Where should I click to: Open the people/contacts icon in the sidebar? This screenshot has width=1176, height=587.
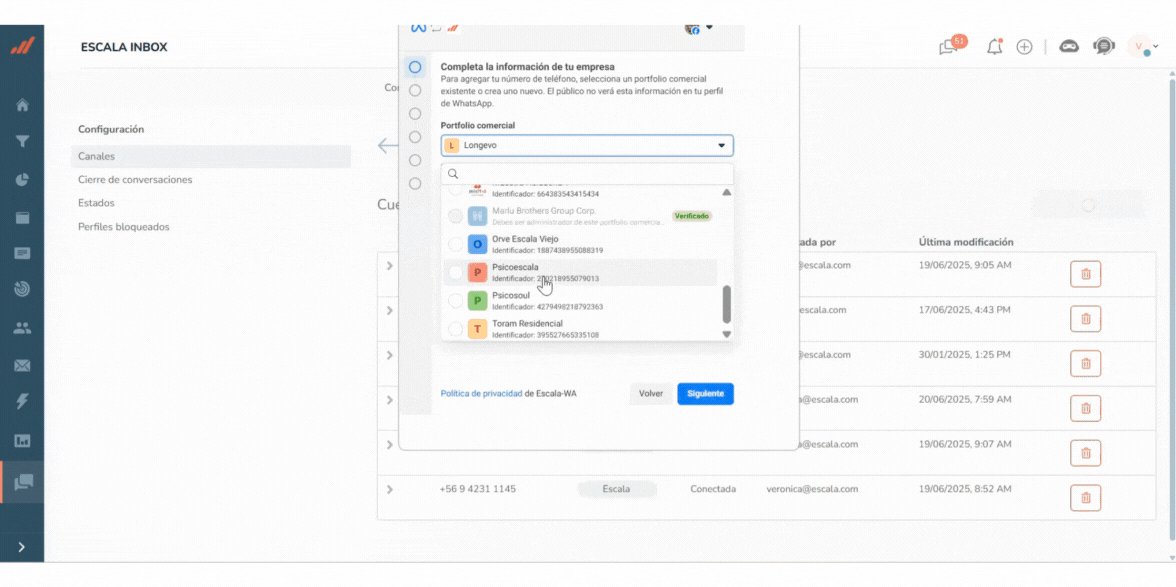click(x=22, y=328)
